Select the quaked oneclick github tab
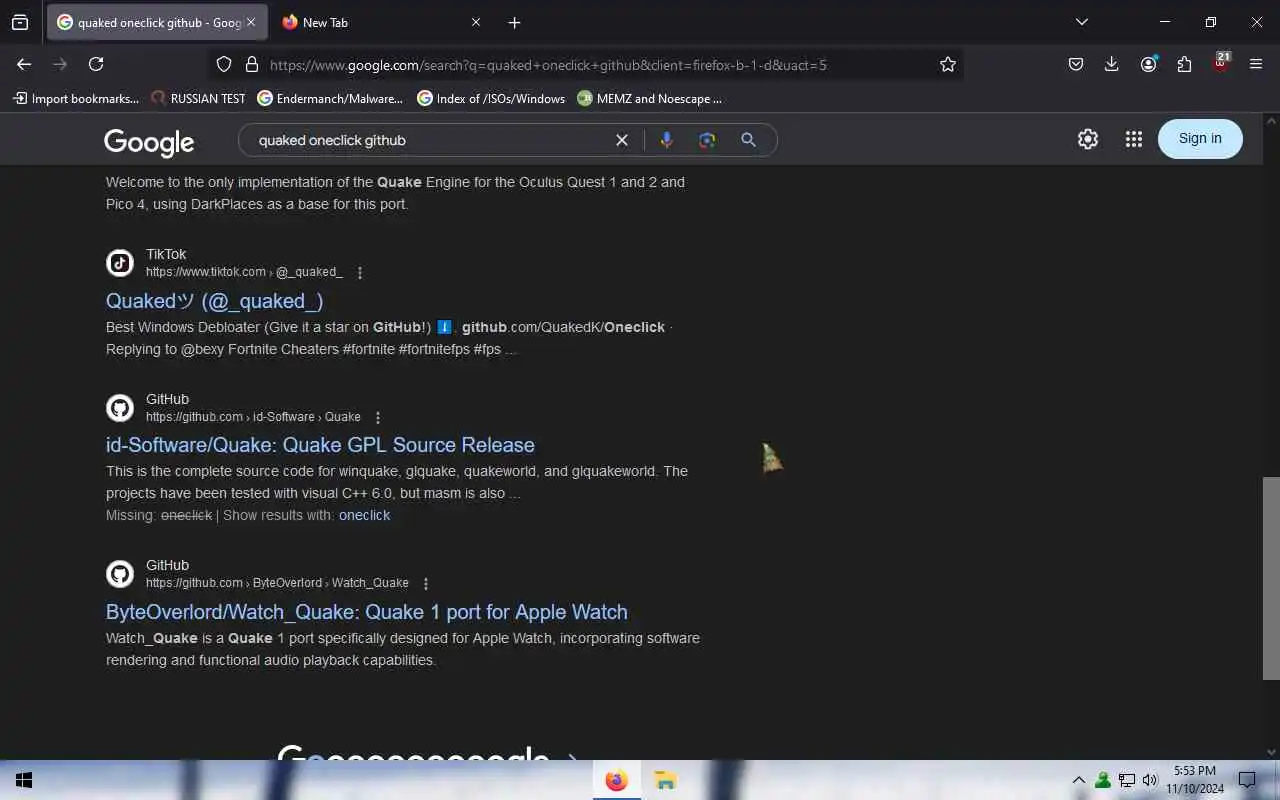This screenshot has height=800, width=1280. (x=157, y=22)
